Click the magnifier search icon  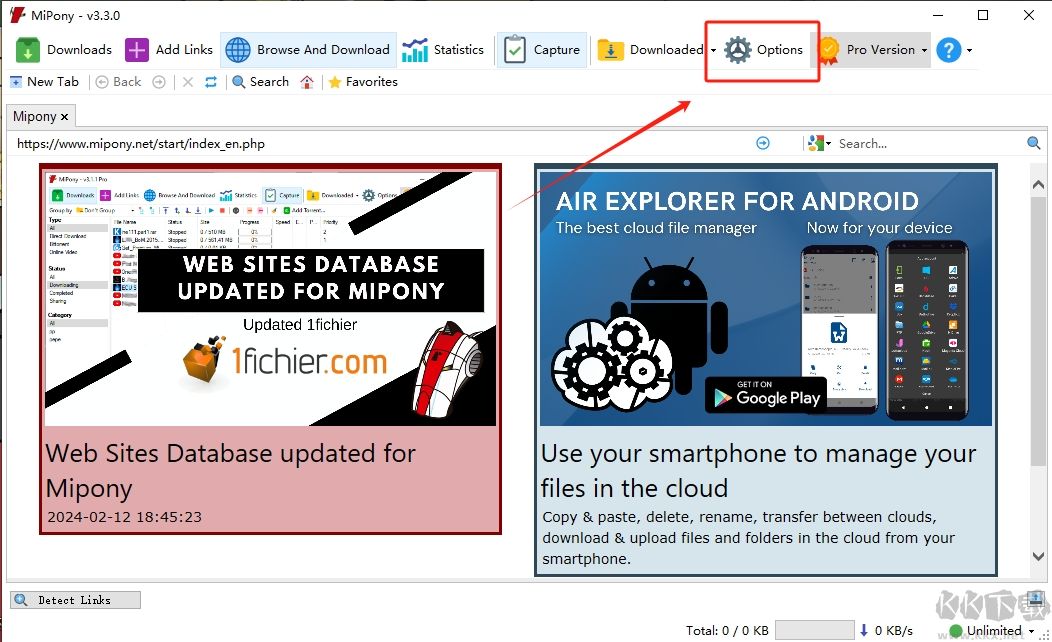(x=1033, y=143)
